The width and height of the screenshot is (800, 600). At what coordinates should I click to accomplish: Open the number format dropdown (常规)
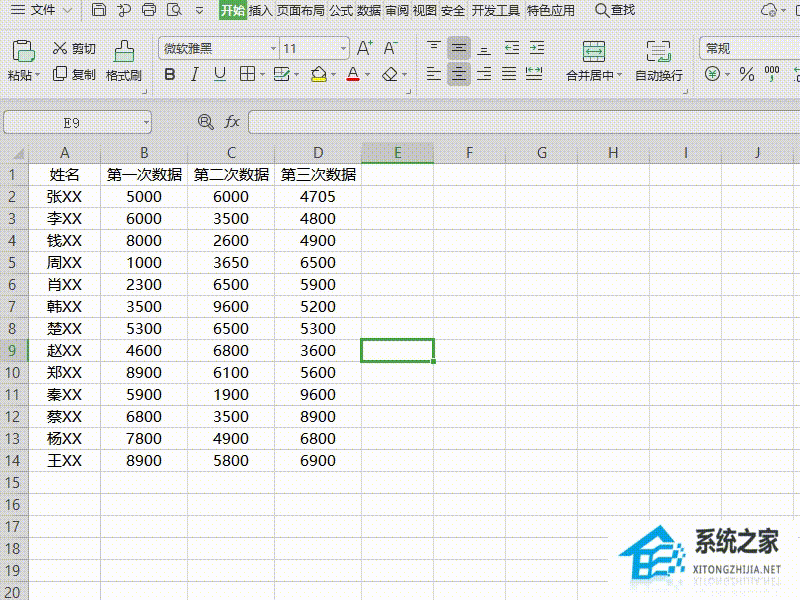[749, 48]
